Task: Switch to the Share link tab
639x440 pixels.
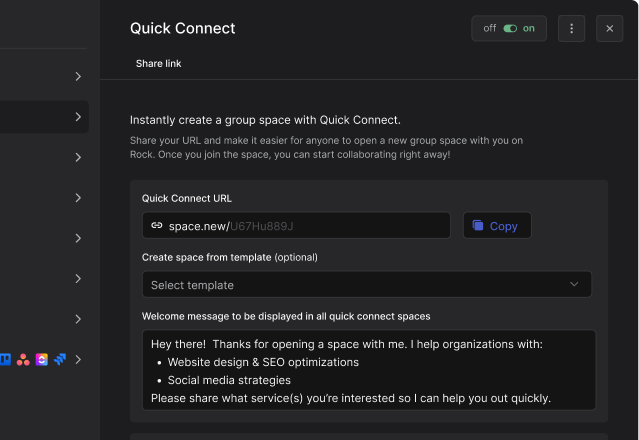Action: (x=159, y=64)
